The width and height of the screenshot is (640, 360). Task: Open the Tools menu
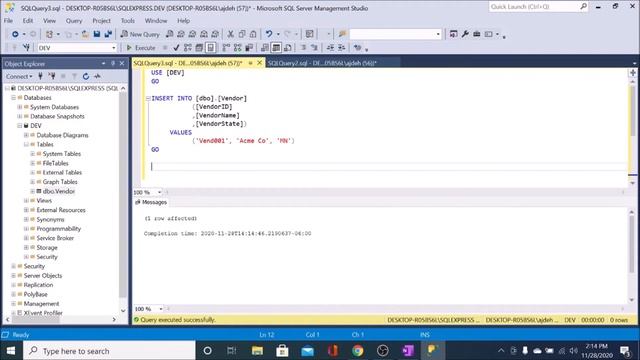pyautogui.click(x=128, y=20)
